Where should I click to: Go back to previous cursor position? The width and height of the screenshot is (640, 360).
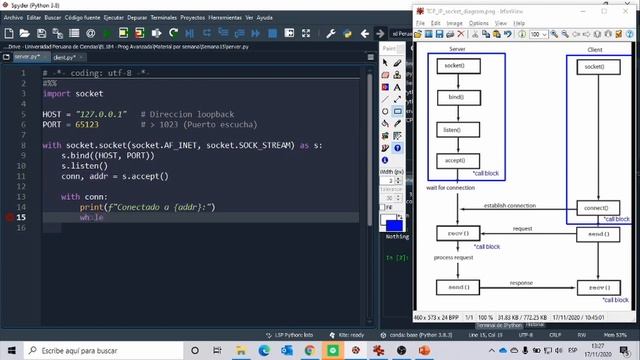(364, 33)
